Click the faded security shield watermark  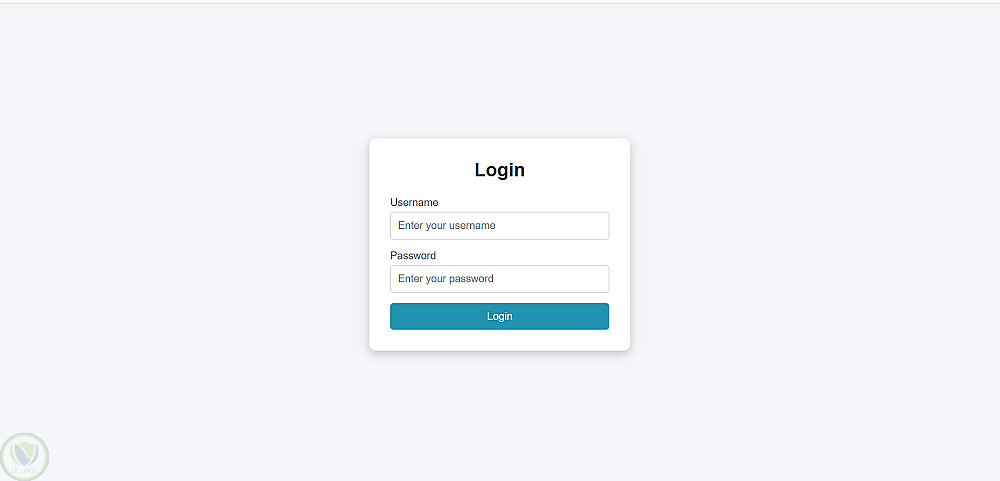(24, 457)
